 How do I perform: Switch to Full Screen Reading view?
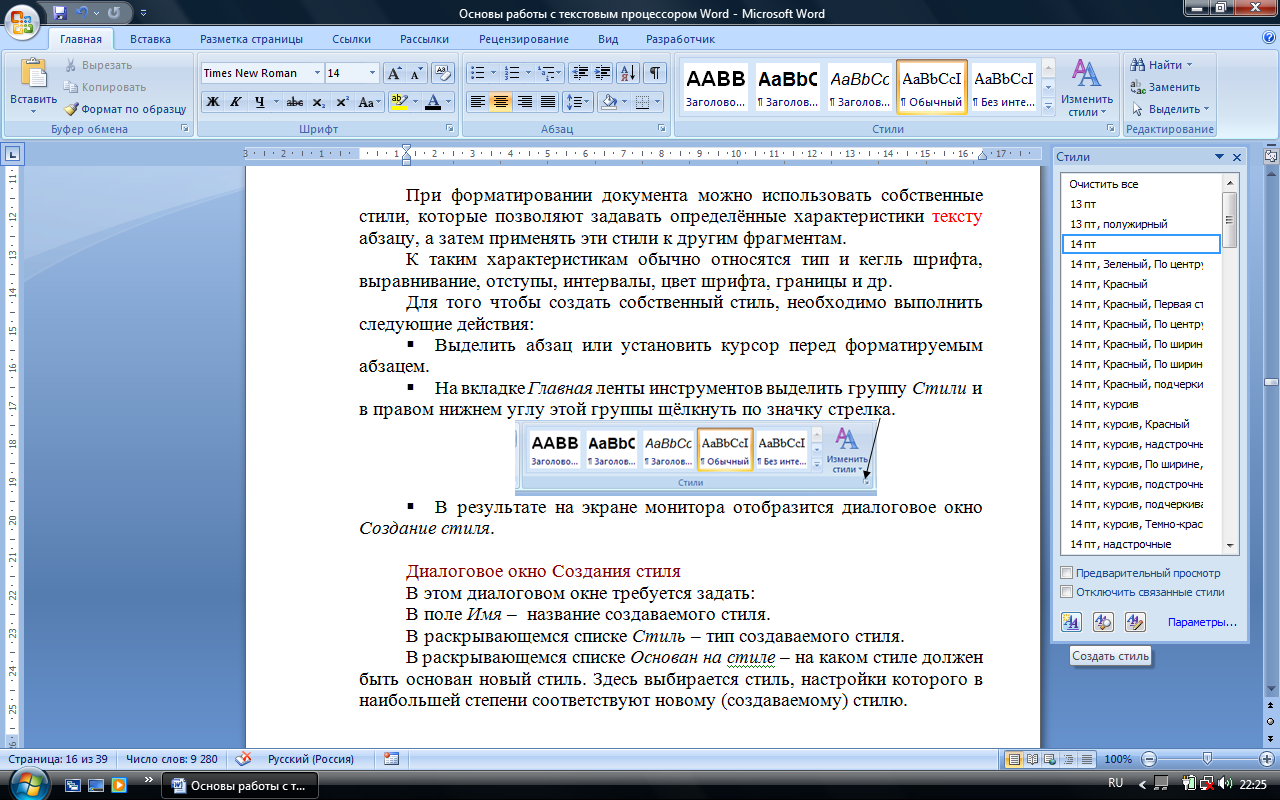coord(1033,759)
